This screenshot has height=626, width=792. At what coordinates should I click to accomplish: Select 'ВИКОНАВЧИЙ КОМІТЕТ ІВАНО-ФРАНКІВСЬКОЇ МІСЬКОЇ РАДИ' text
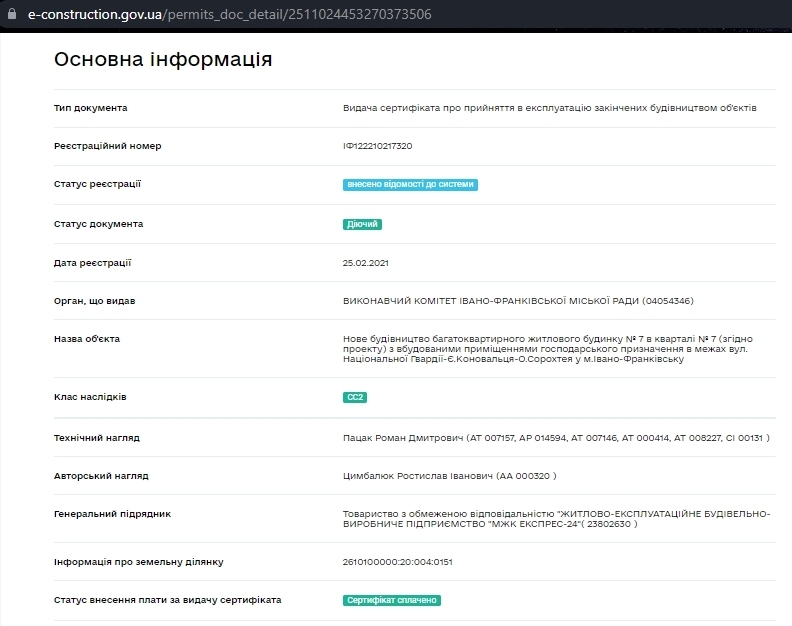[518, 301]
